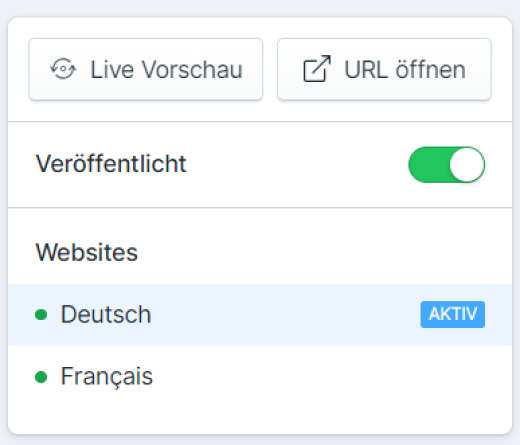Toggle the Veröffentlicht switch off
This screenshot has height=445, width=520.
coord(447,165)
